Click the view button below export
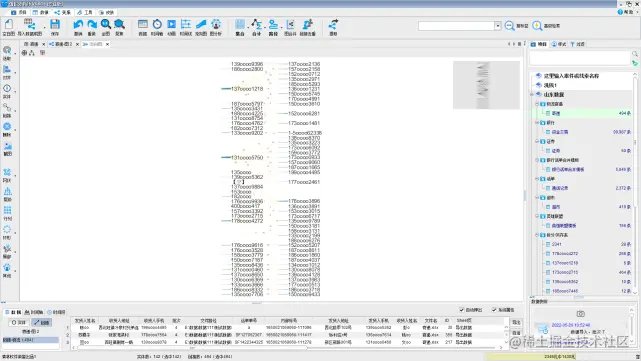This screenshot has width=641, height=361. pos(516,333)
